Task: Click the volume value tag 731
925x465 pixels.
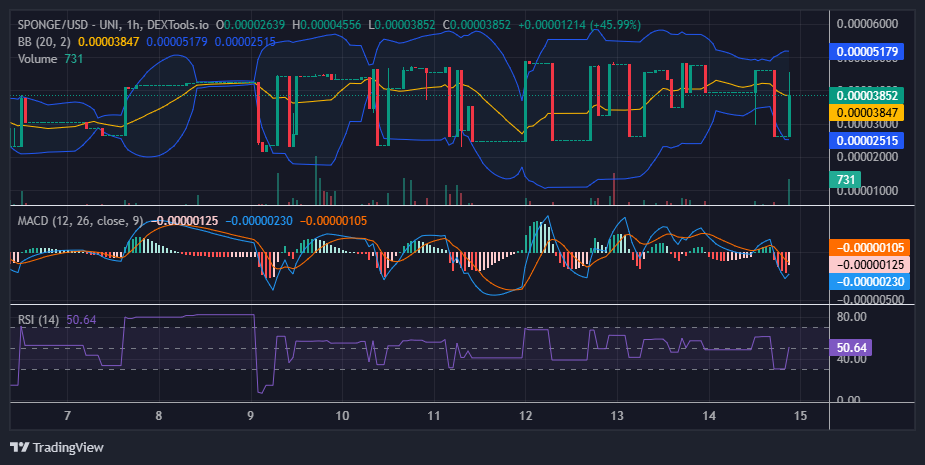Action: coord(845,179)
